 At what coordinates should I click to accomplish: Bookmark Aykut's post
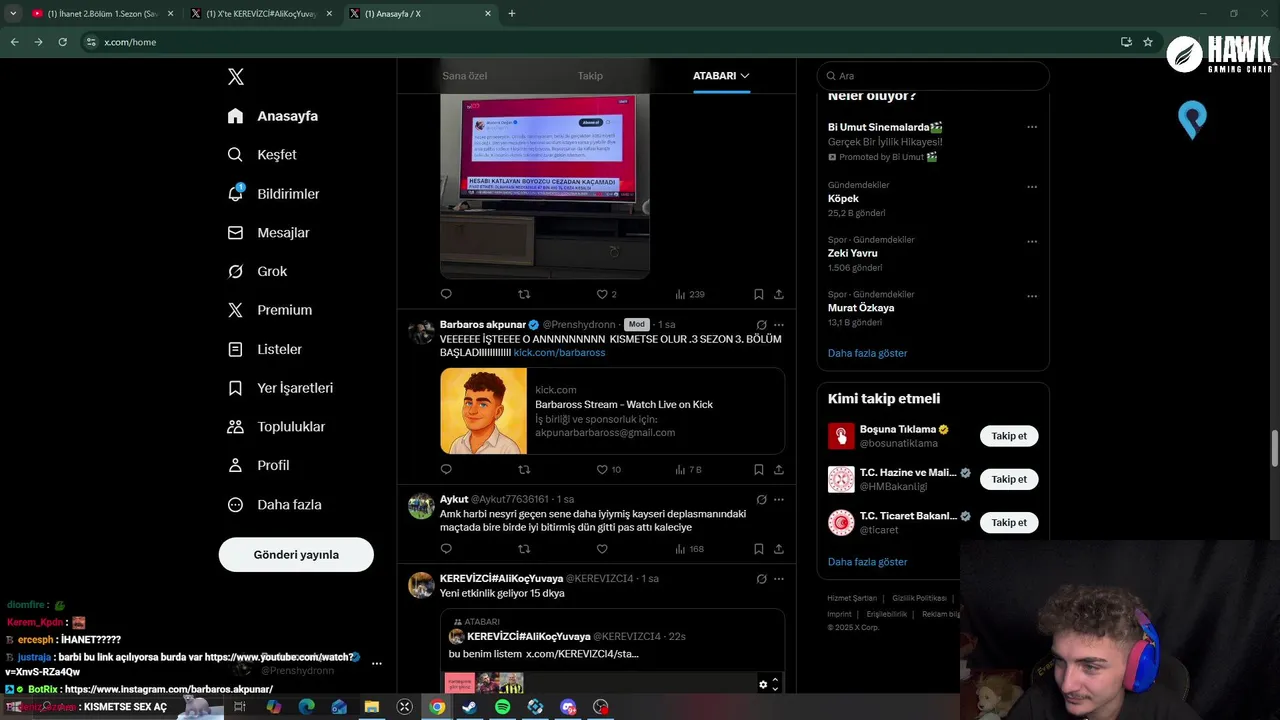(758, 548)
